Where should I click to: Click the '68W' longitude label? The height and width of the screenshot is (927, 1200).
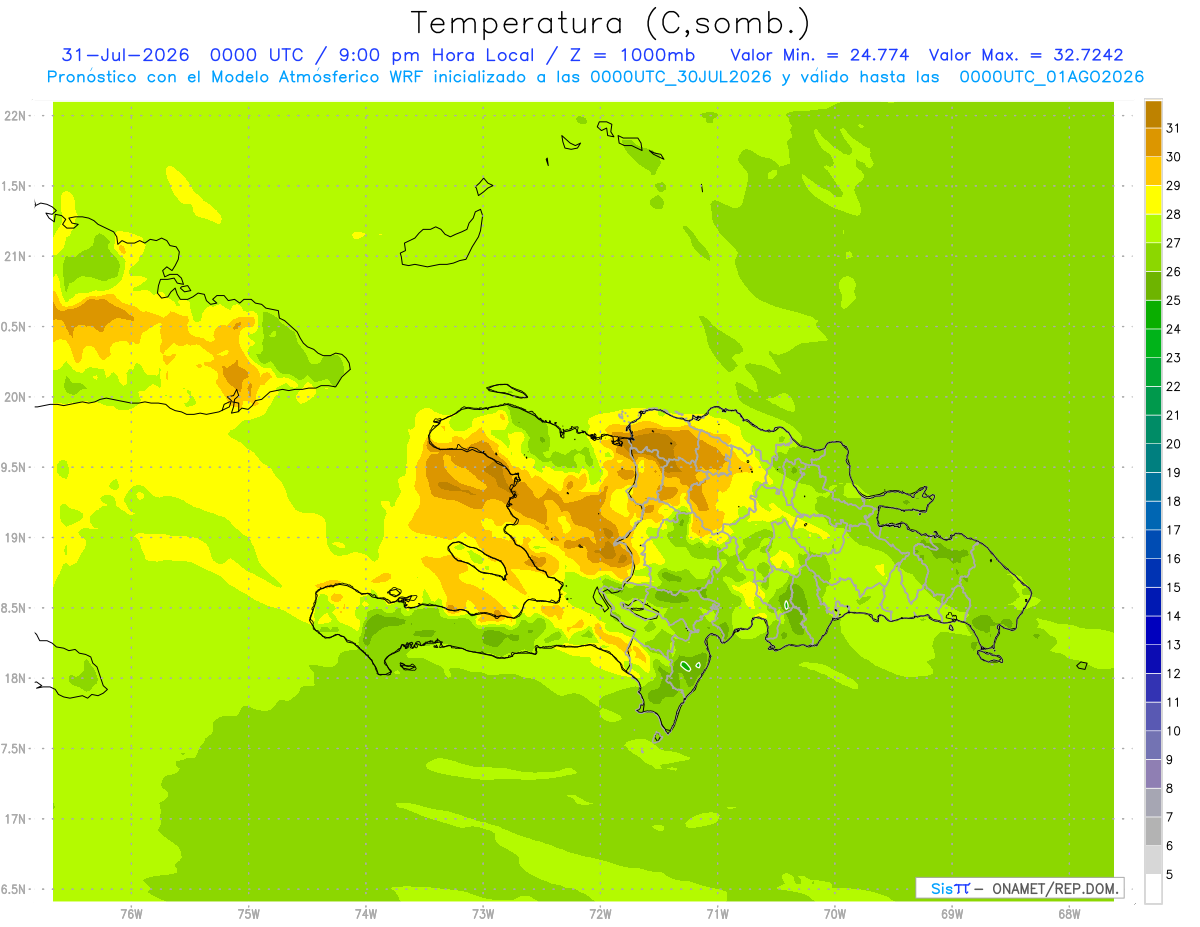pyautogui.click(x=1069, y=913)
